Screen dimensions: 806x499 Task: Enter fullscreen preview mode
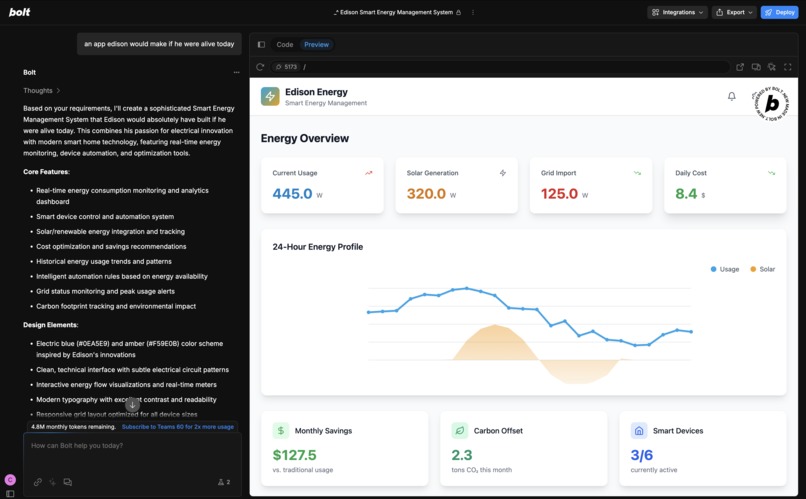[787, 67]
